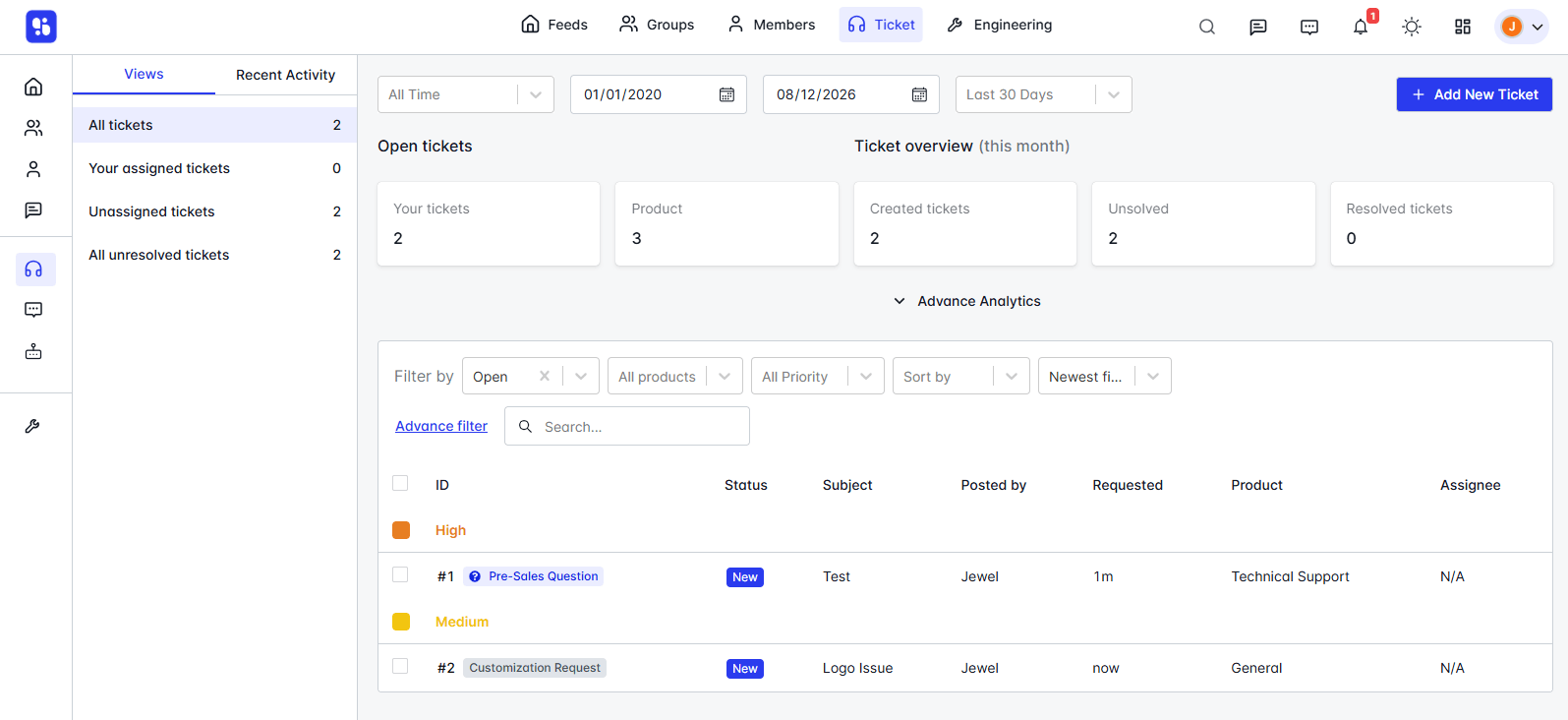Toggle light/dark theme sun icon

pos(1412,27)
